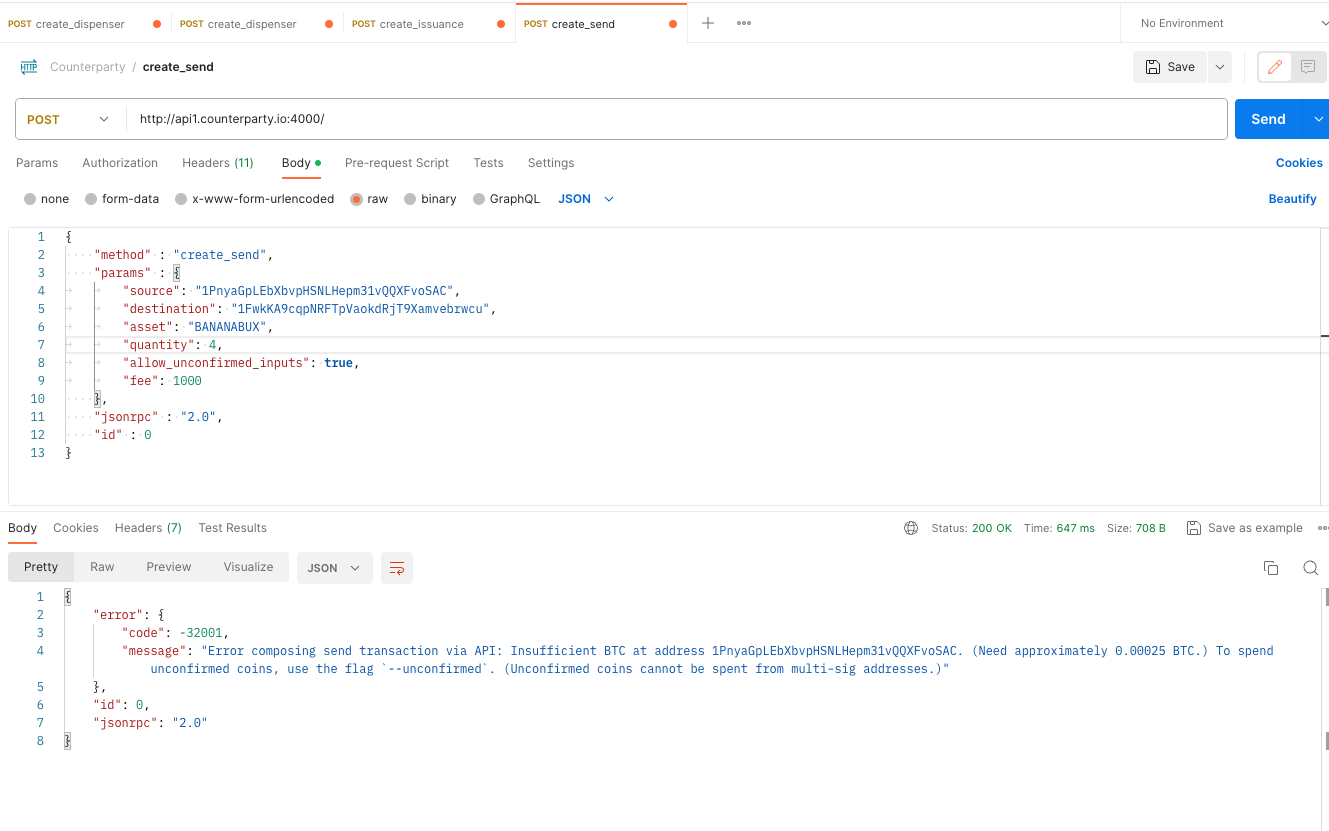
Task: Click the "asset": "BANANABUX" line
Action: pyautogui.click(x=198, y=327)
